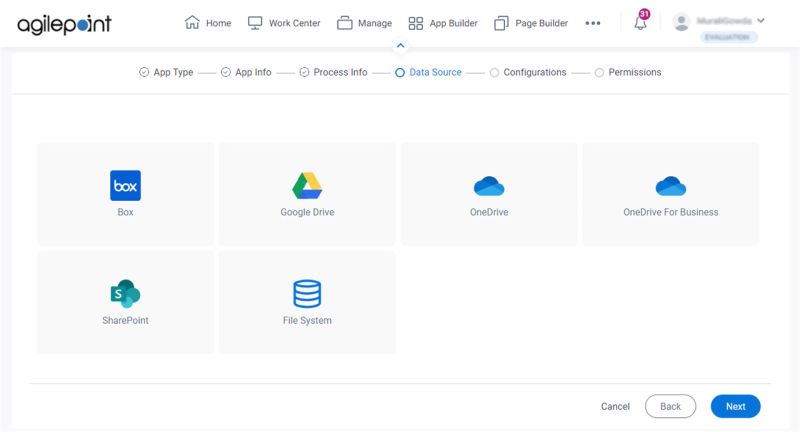This screenshot has width=800, height=432.
Task: Select the Box logo icon
Action: click(126, 185)
